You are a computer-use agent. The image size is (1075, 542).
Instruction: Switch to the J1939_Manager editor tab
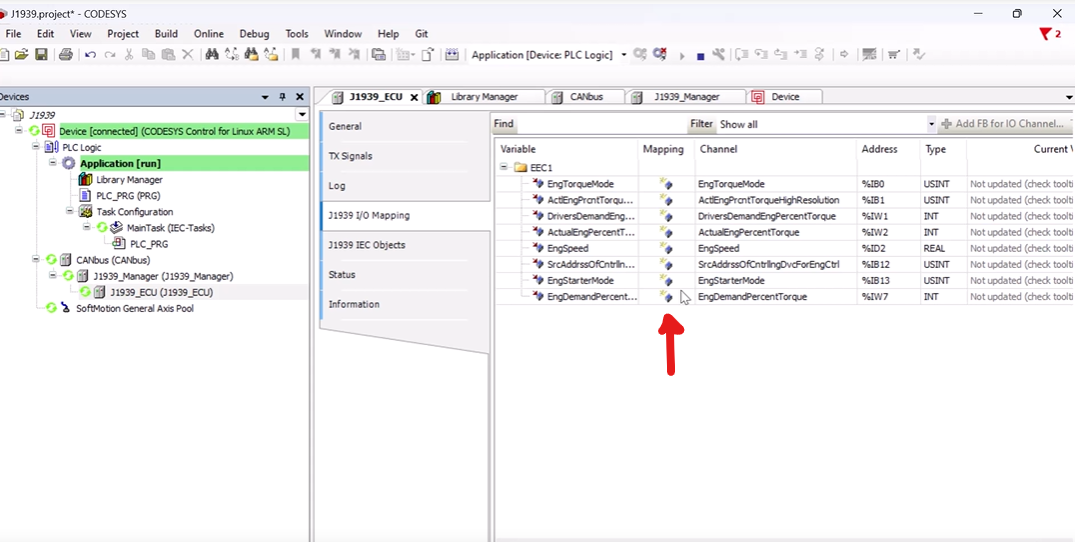coord(686,97)
